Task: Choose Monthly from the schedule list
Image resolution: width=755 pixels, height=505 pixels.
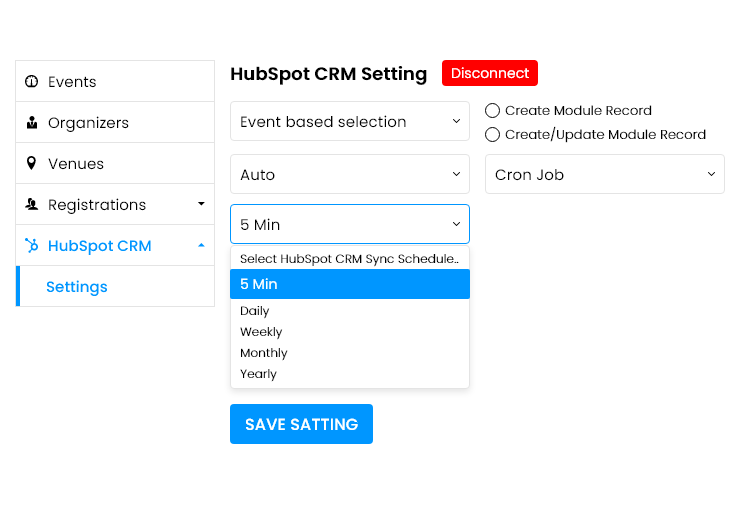Action: coord(350,353)
